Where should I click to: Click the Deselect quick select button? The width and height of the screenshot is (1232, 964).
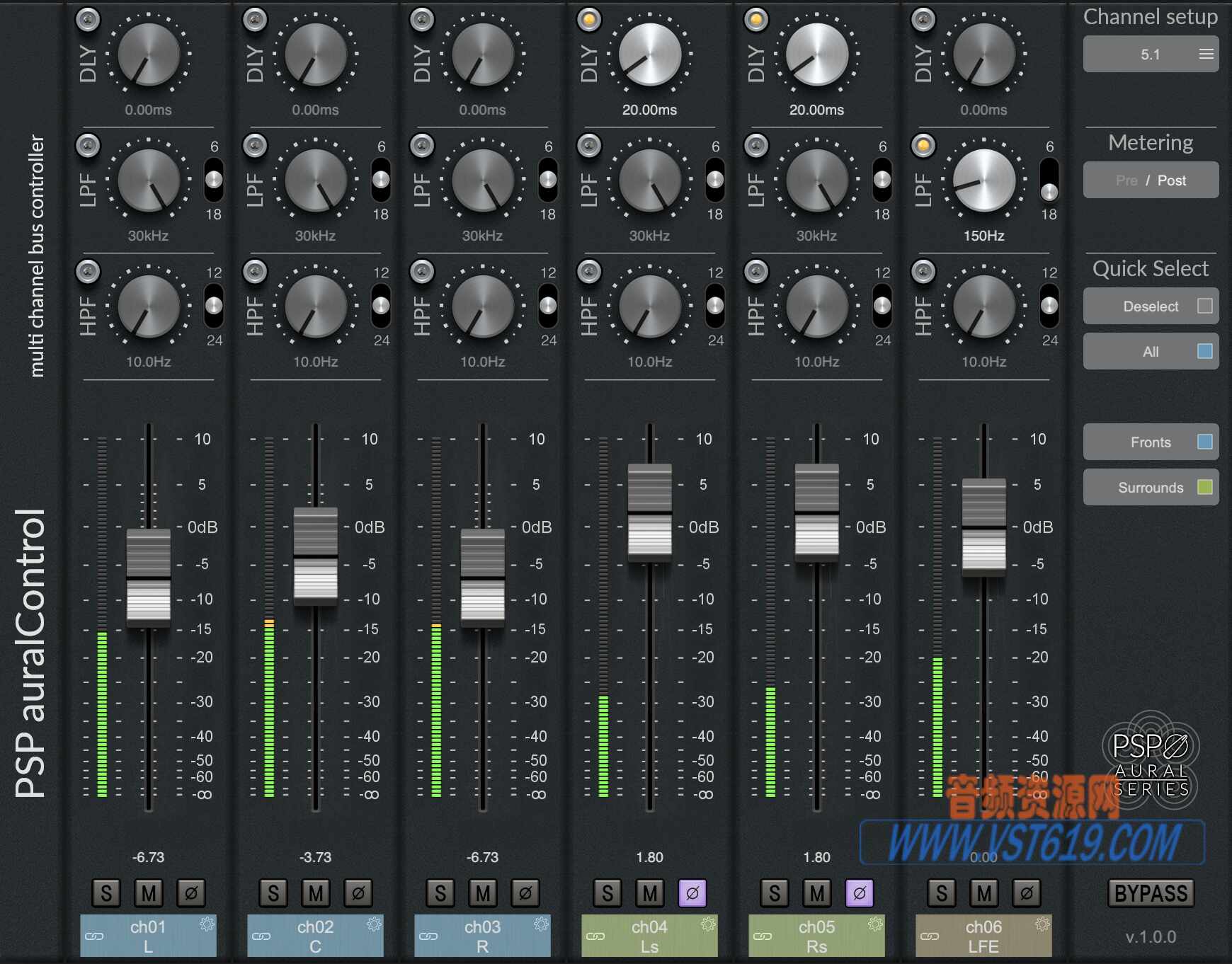[x=1151, y=306]
